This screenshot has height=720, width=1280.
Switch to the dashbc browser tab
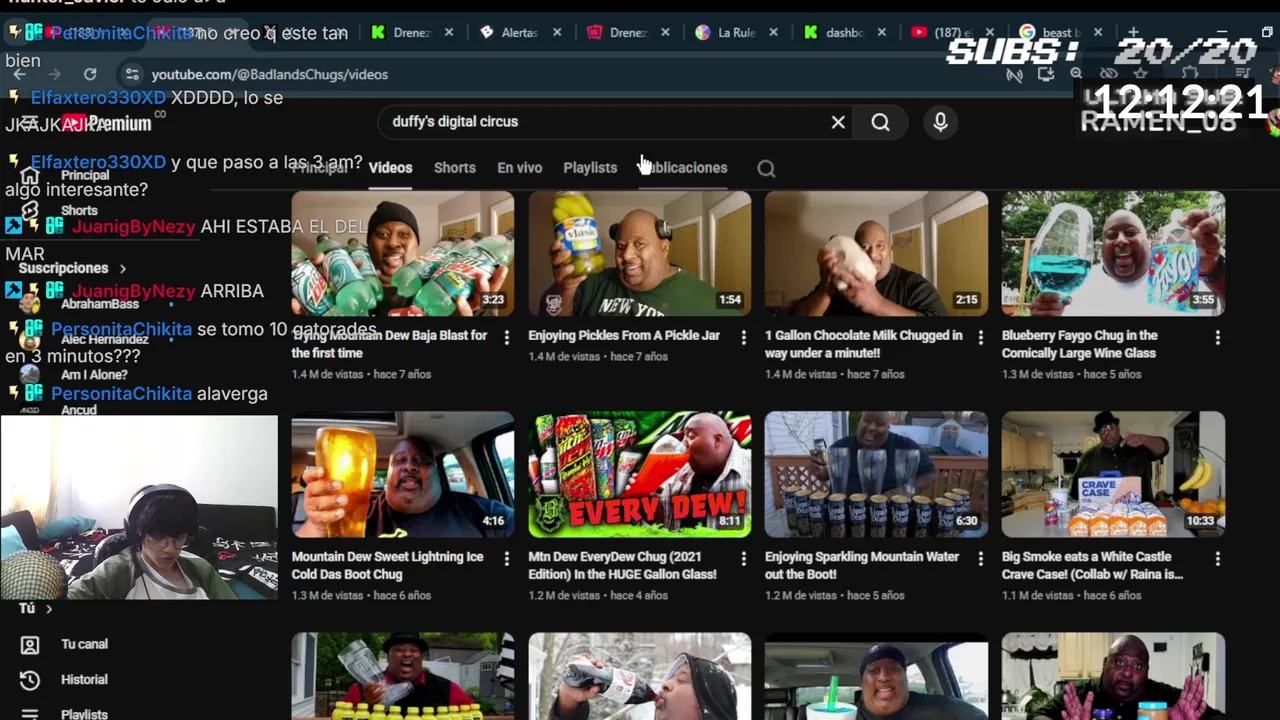tap(844, 32)
